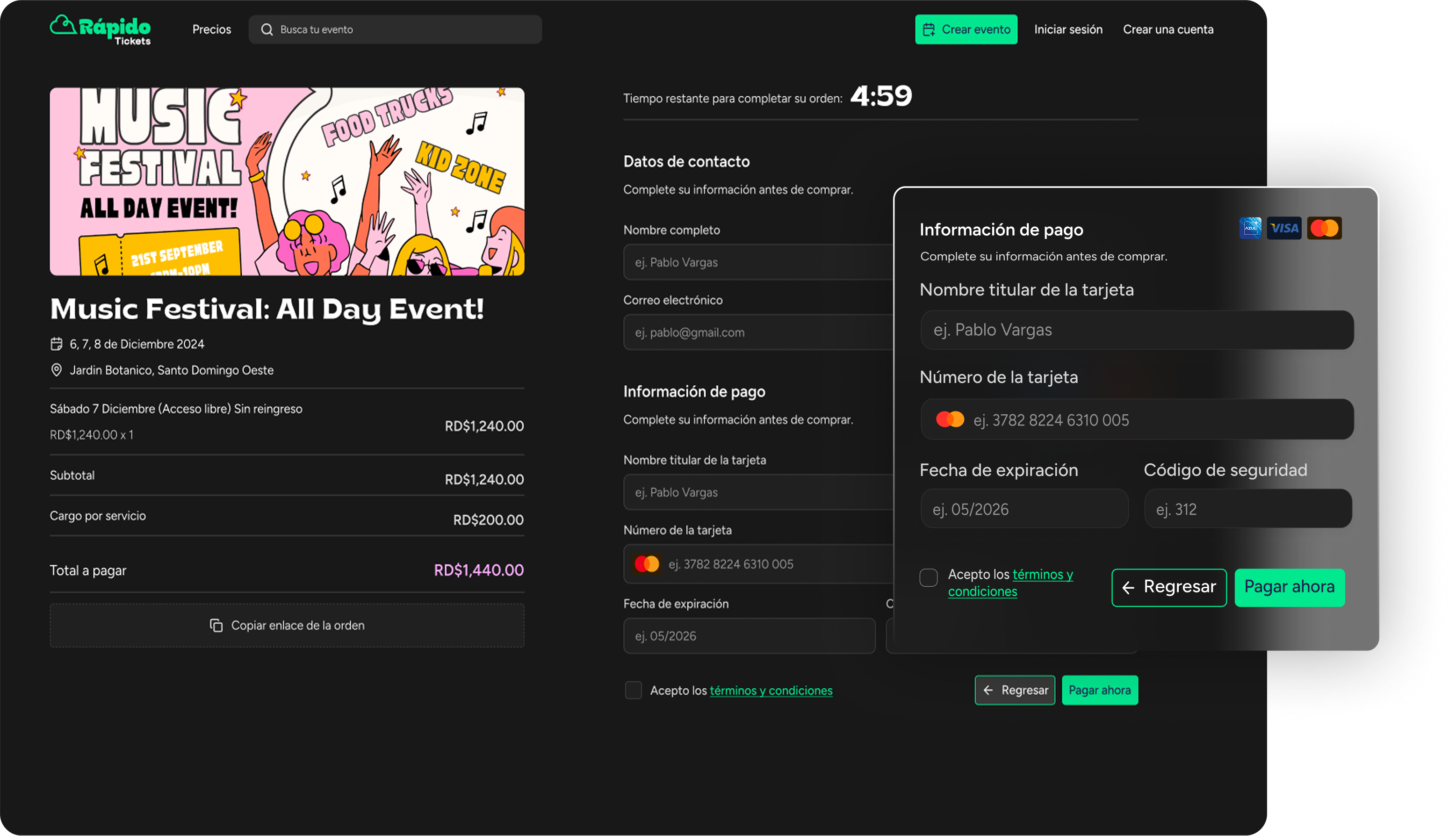1456x836 pixels.
Task: Click the Rápido Tickets logo
Action: point(101,29)
